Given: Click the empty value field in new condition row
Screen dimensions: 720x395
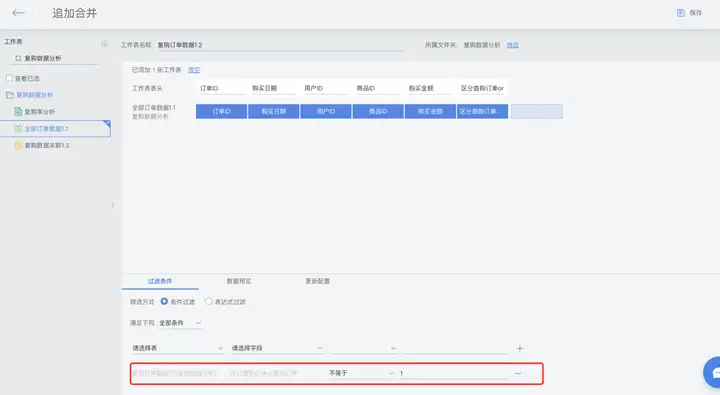Looking at the screenshot, I should [x=455, y=348].
